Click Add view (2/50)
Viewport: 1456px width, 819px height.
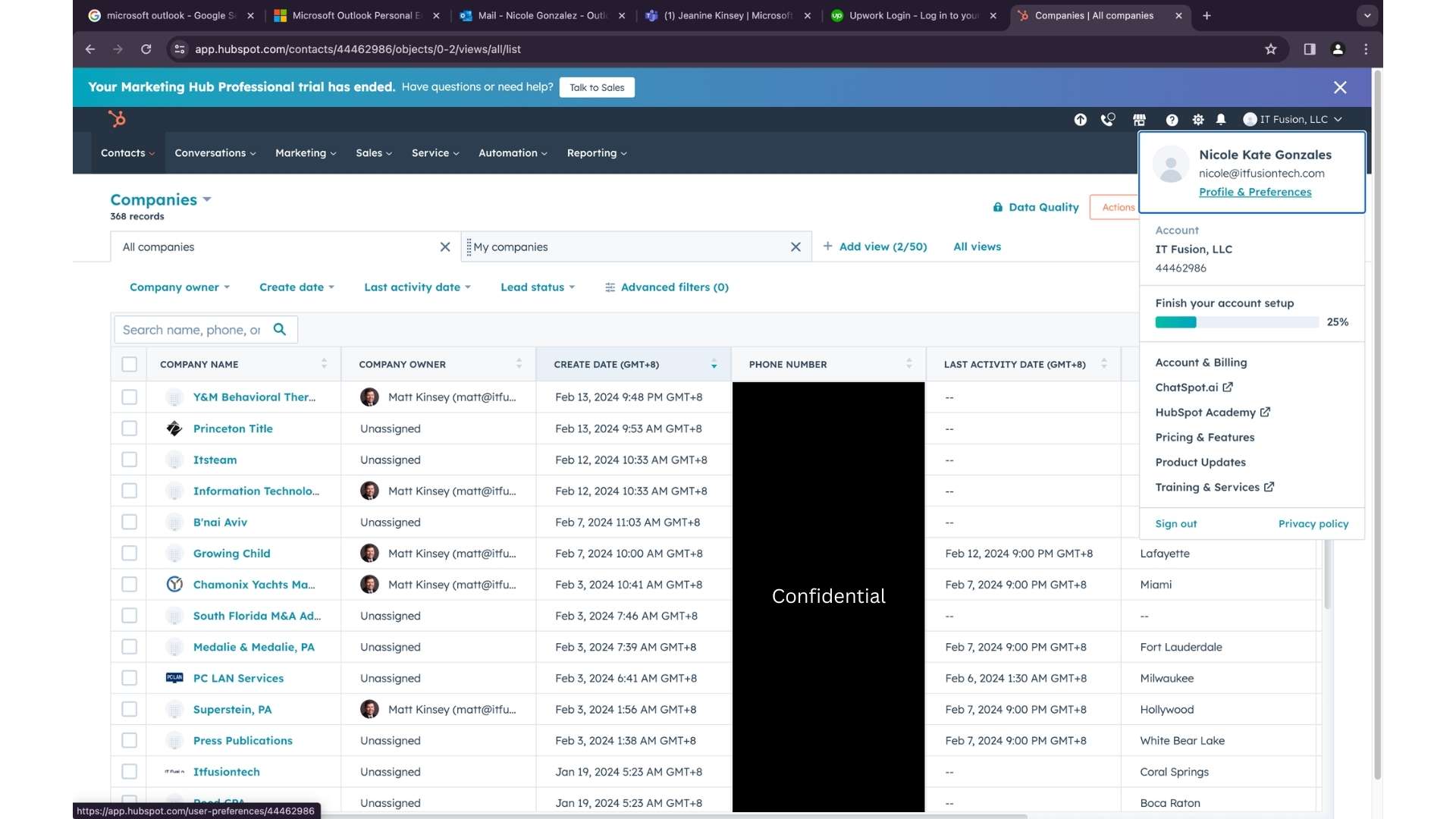point(874,246)
